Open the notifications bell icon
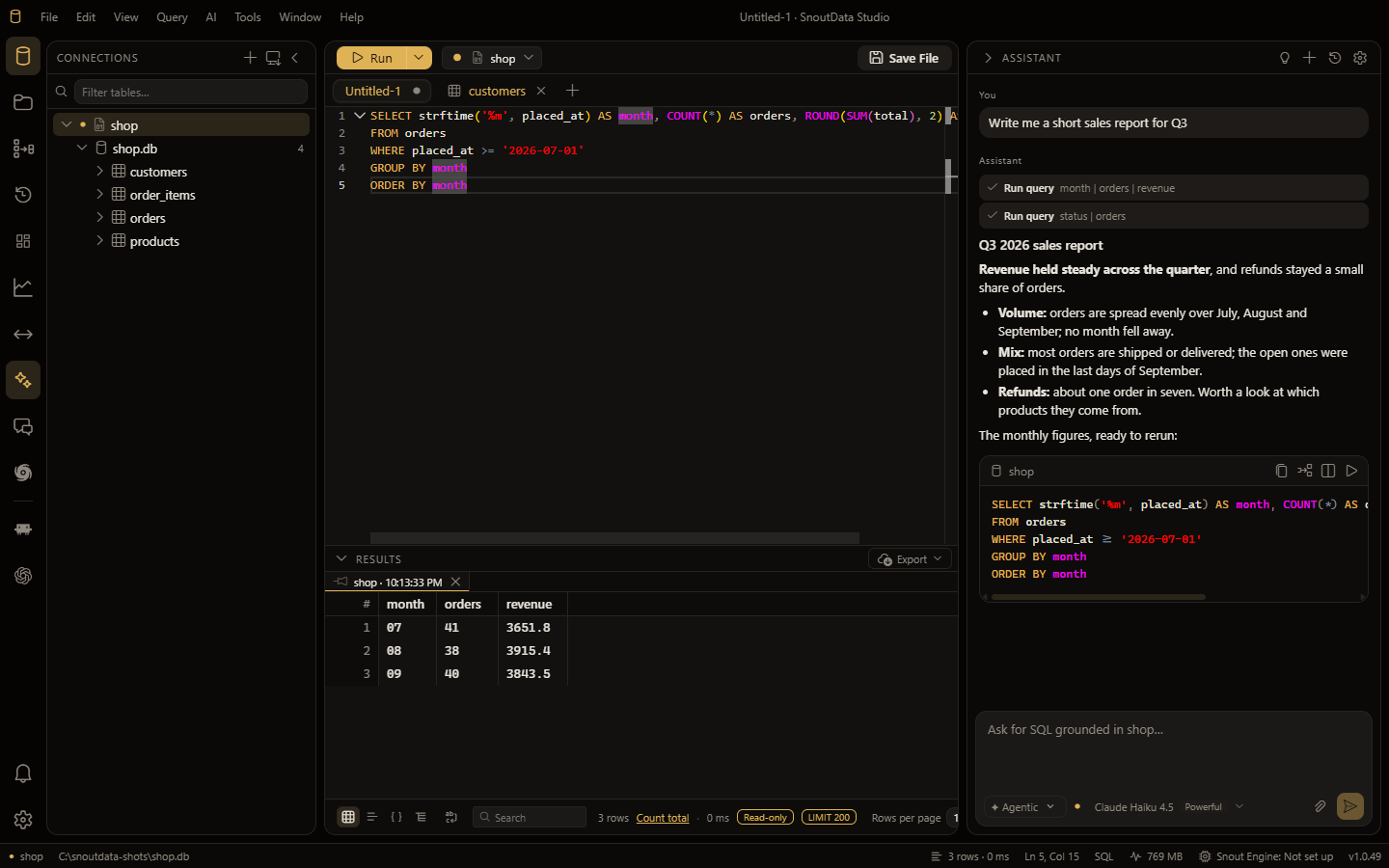Screen dimensions: 1389x868 click(x=23, y=773)
